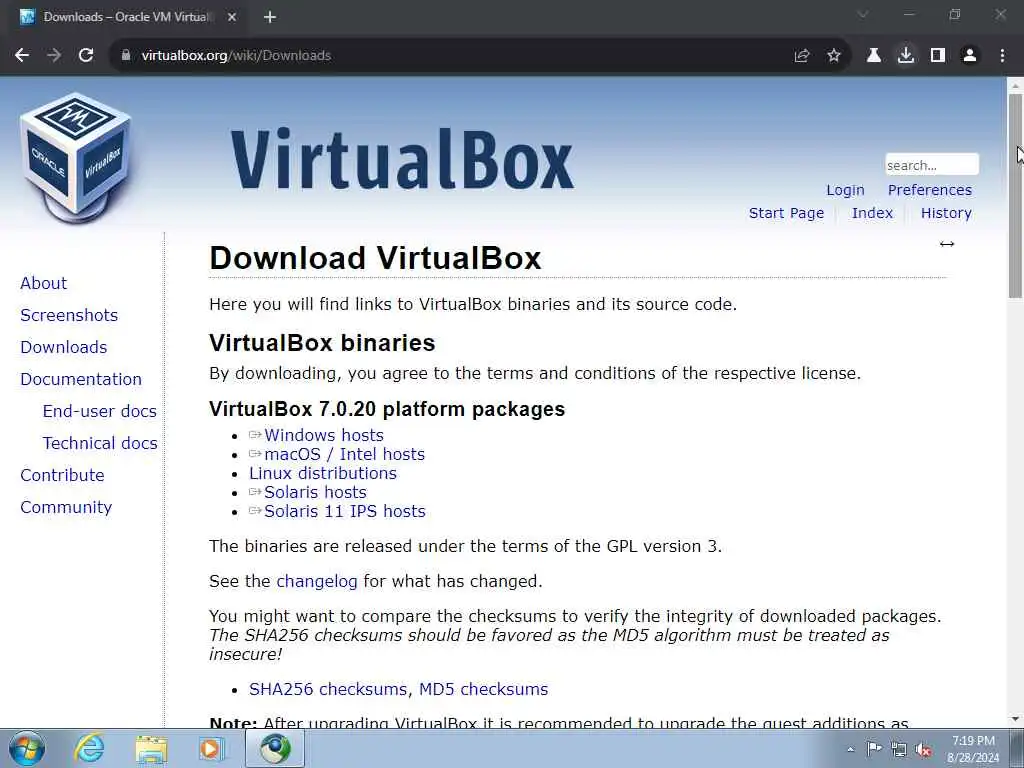This screenshot has width=1024, height=768.
Task: Open Screenshots in the sidebar
Action: (69, 315)
